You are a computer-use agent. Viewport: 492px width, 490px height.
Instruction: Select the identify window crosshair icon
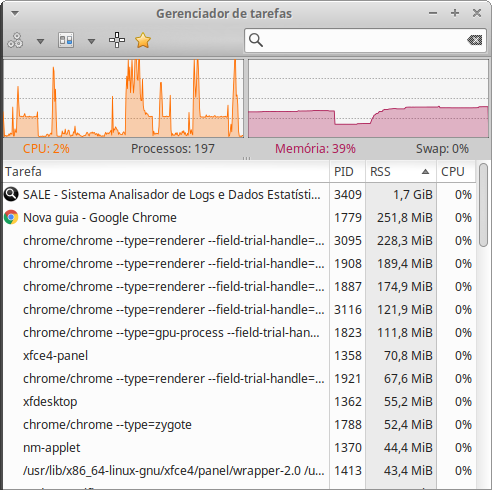[x=117, y=40]
